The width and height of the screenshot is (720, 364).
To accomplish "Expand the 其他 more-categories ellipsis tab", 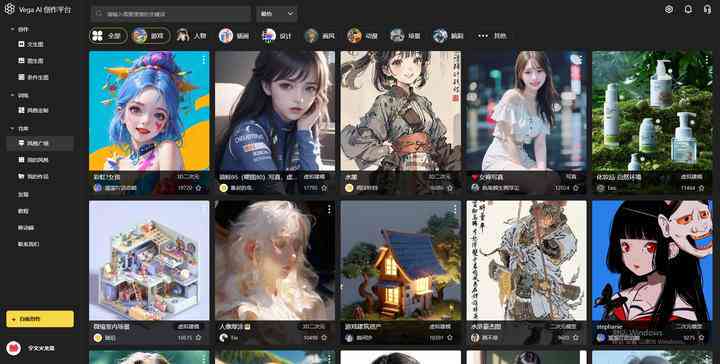I will pos(492,35).
